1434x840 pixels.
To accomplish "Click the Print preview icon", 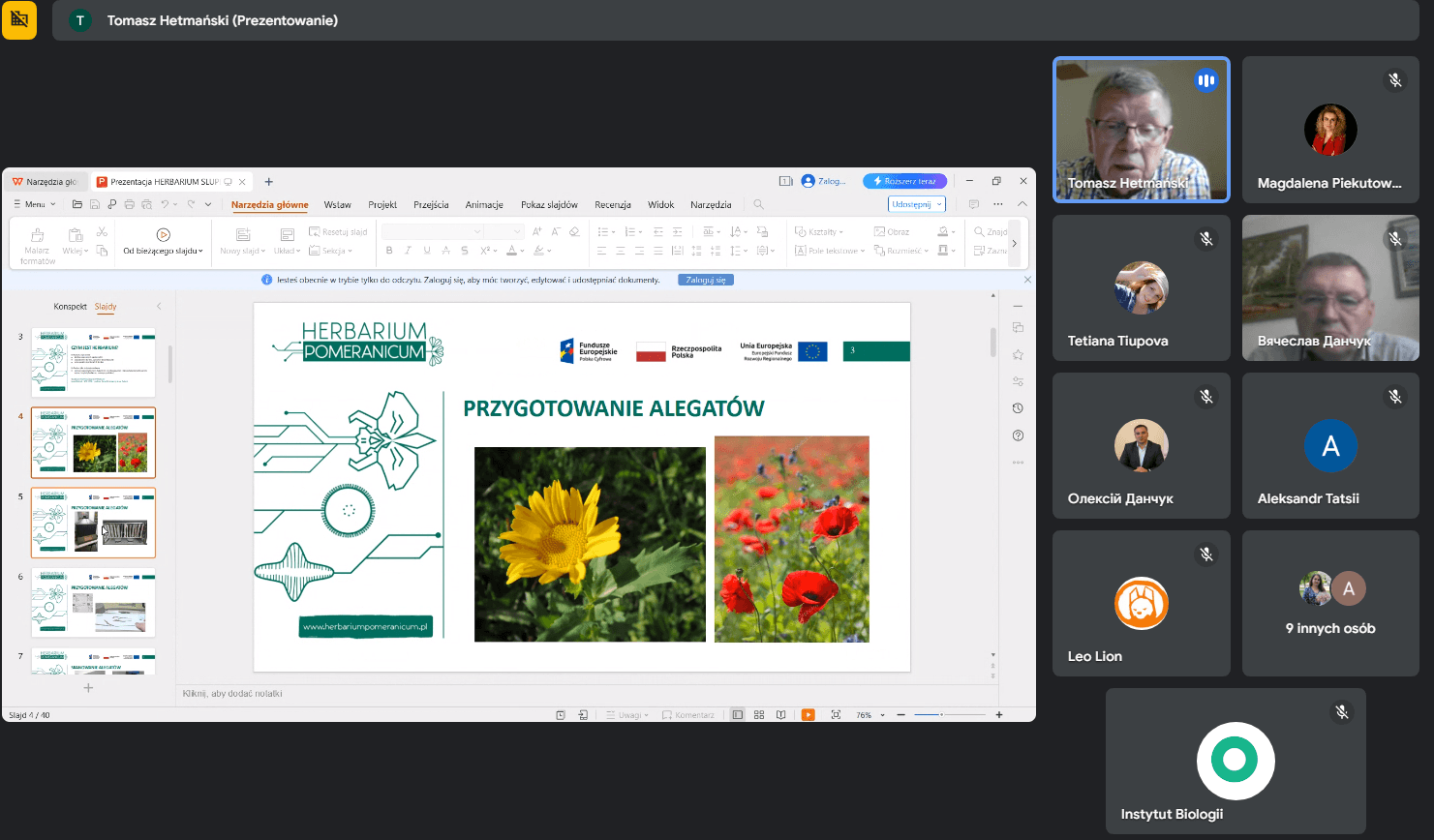I will 147,204.
